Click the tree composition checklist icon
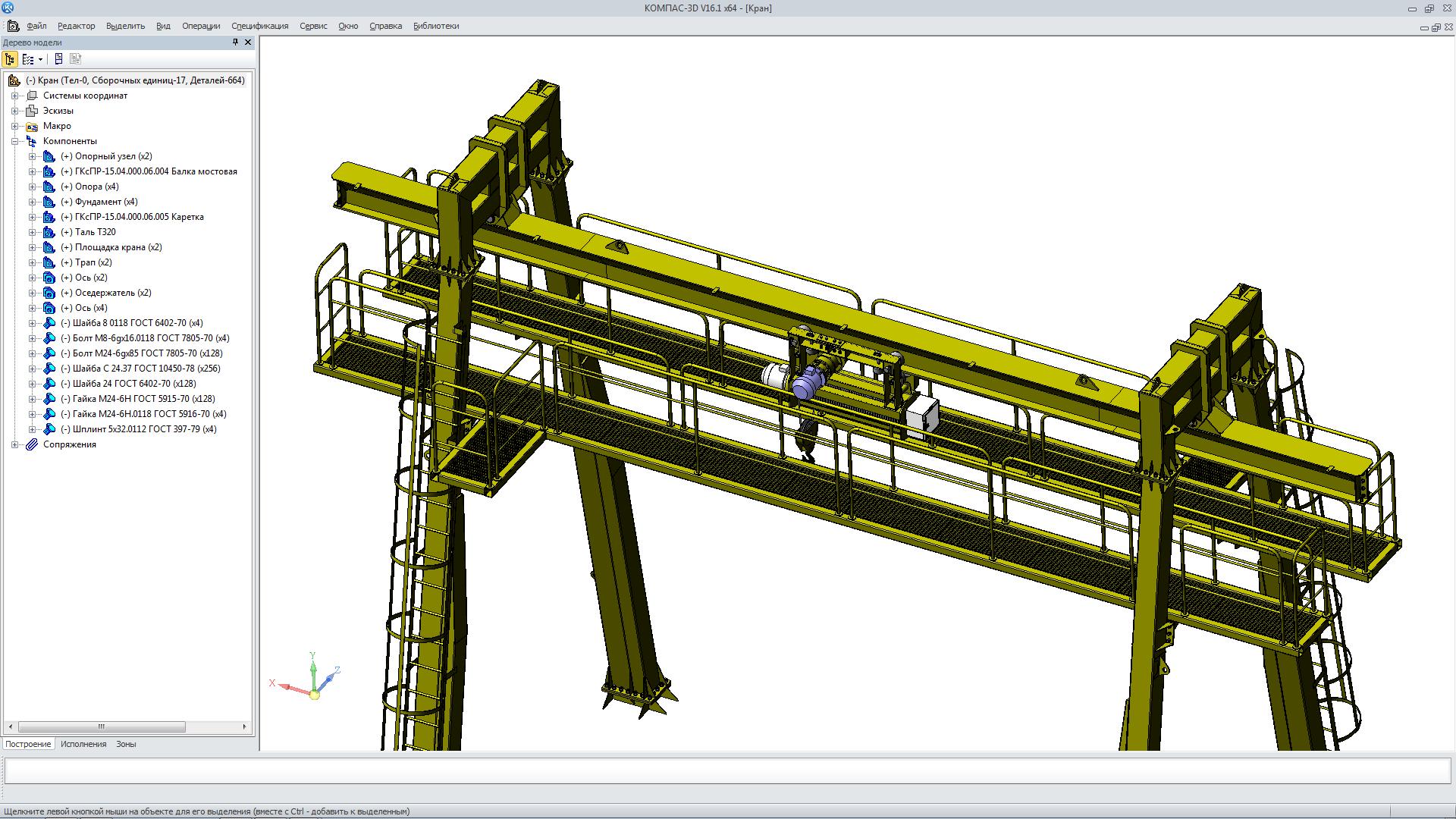The image size is (1456, 819). [27, 59]
